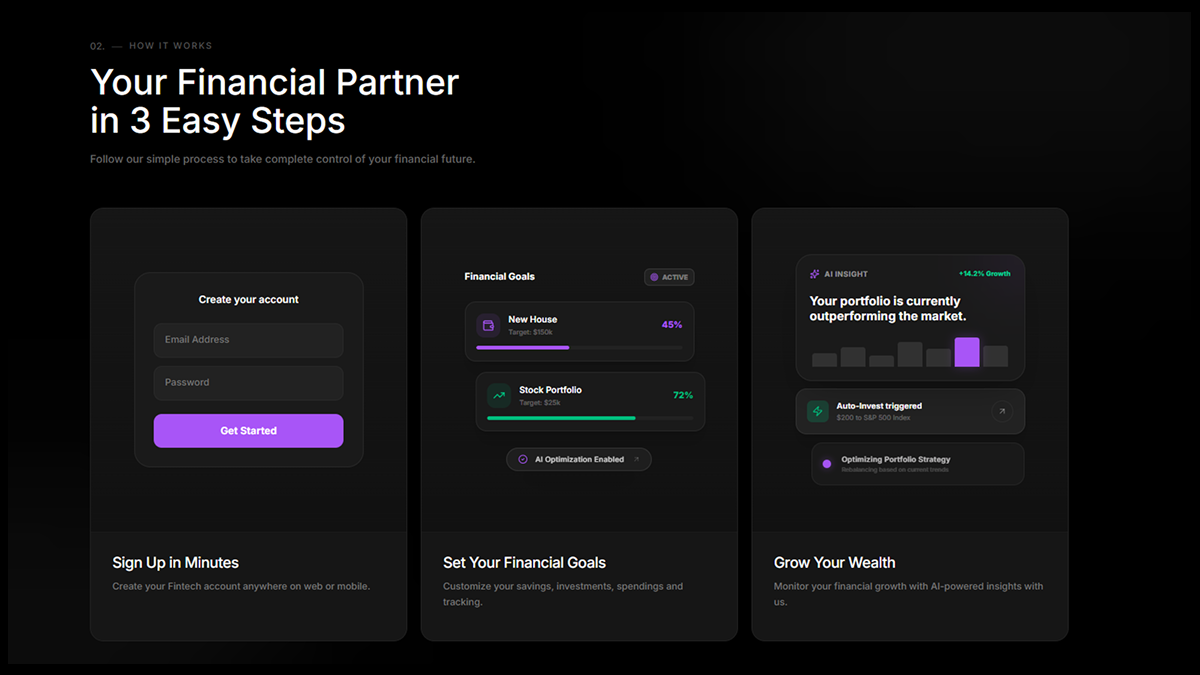
Task: Click the Stock Portfolio trend arrow icon
Action: [499, 396]
